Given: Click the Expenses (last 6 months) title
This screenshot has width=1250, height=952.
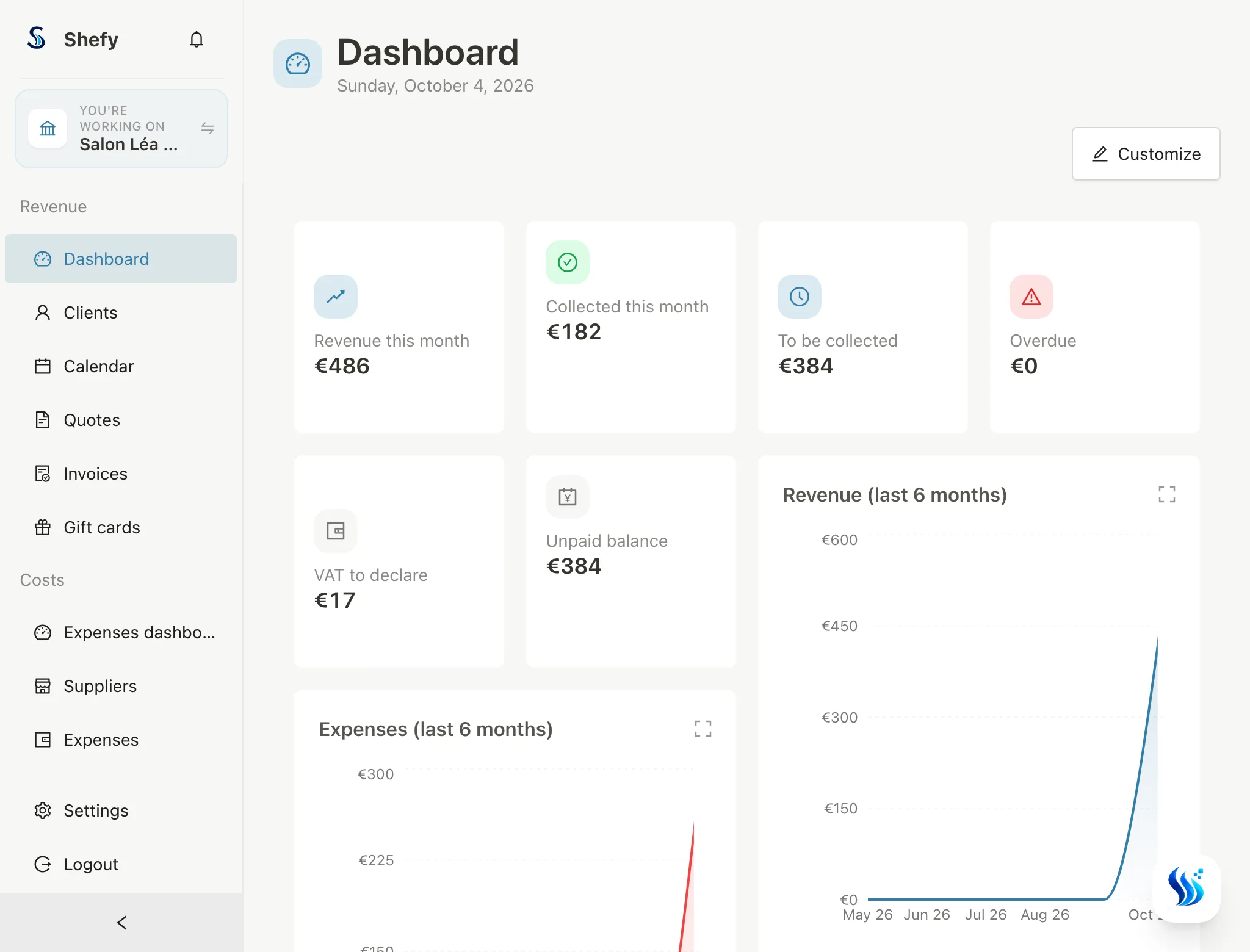Looking at the screenshot, I should click(x=436, y=729).
